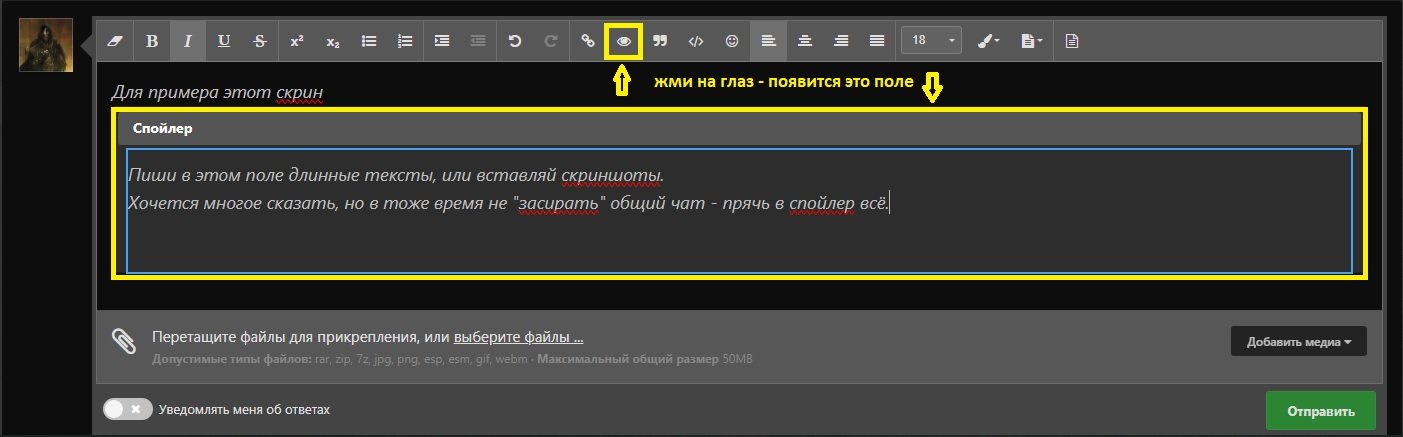Apply superscript formatting
This screenshot has height=437, width=1403.
(297, 41)
